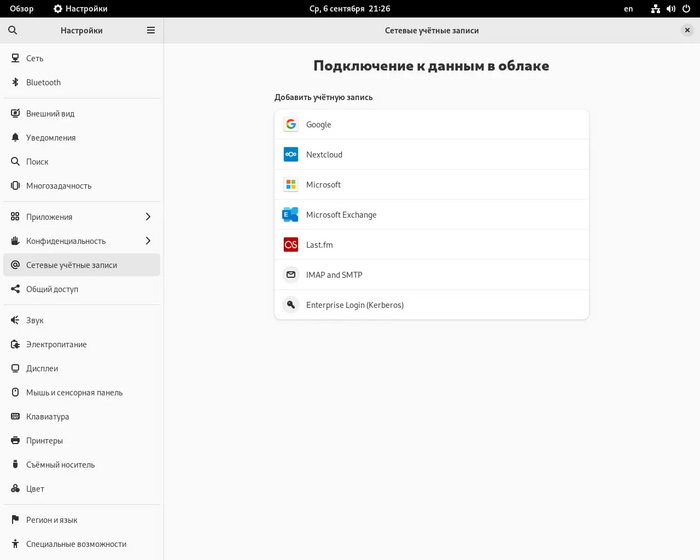Click the Last.fm logo icon
This screenshot has height=560, width=700.
click(x=291, y=245)
